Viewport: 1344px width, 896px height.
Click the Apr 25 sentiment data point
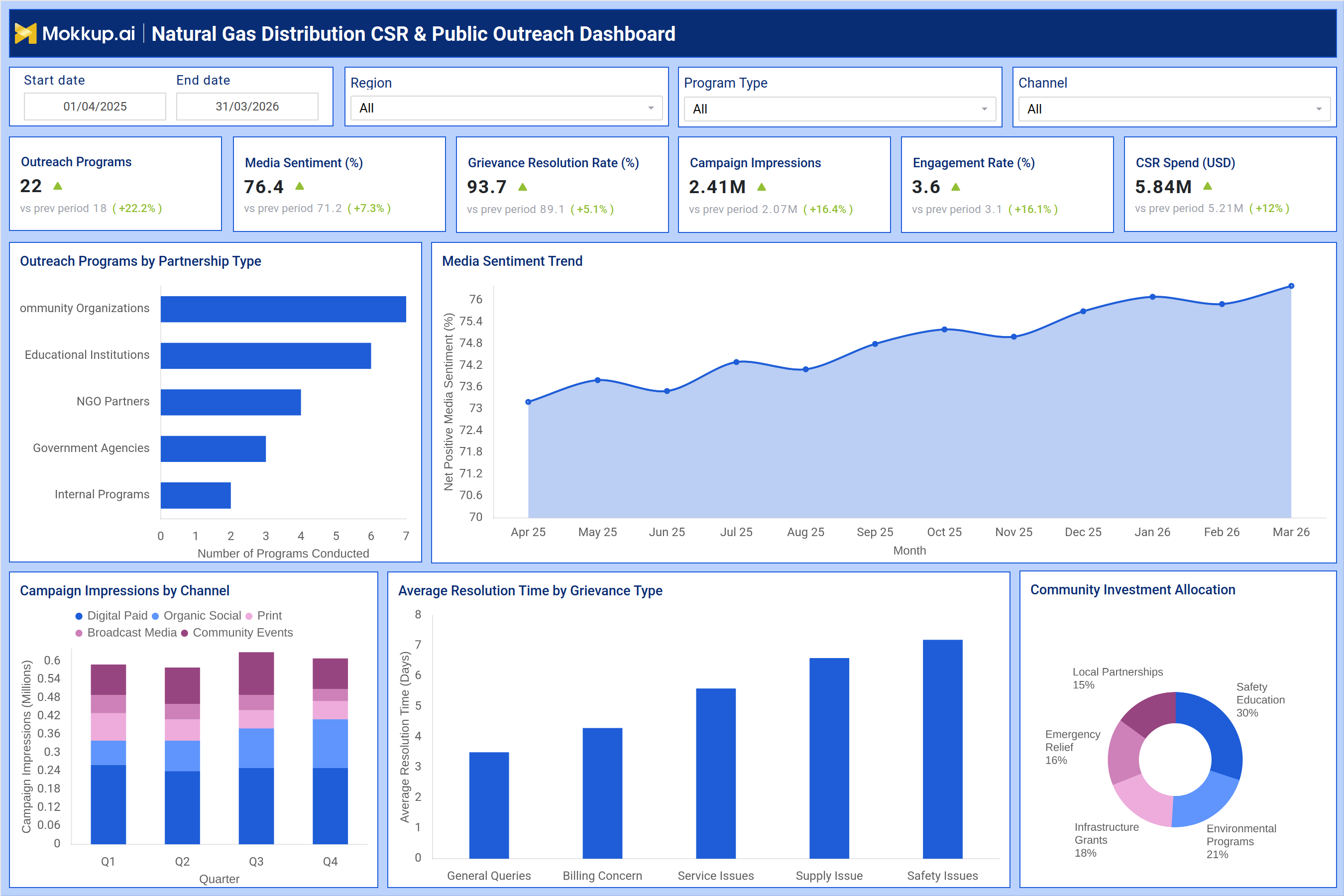pyautogui.click(x=528, y=402)
